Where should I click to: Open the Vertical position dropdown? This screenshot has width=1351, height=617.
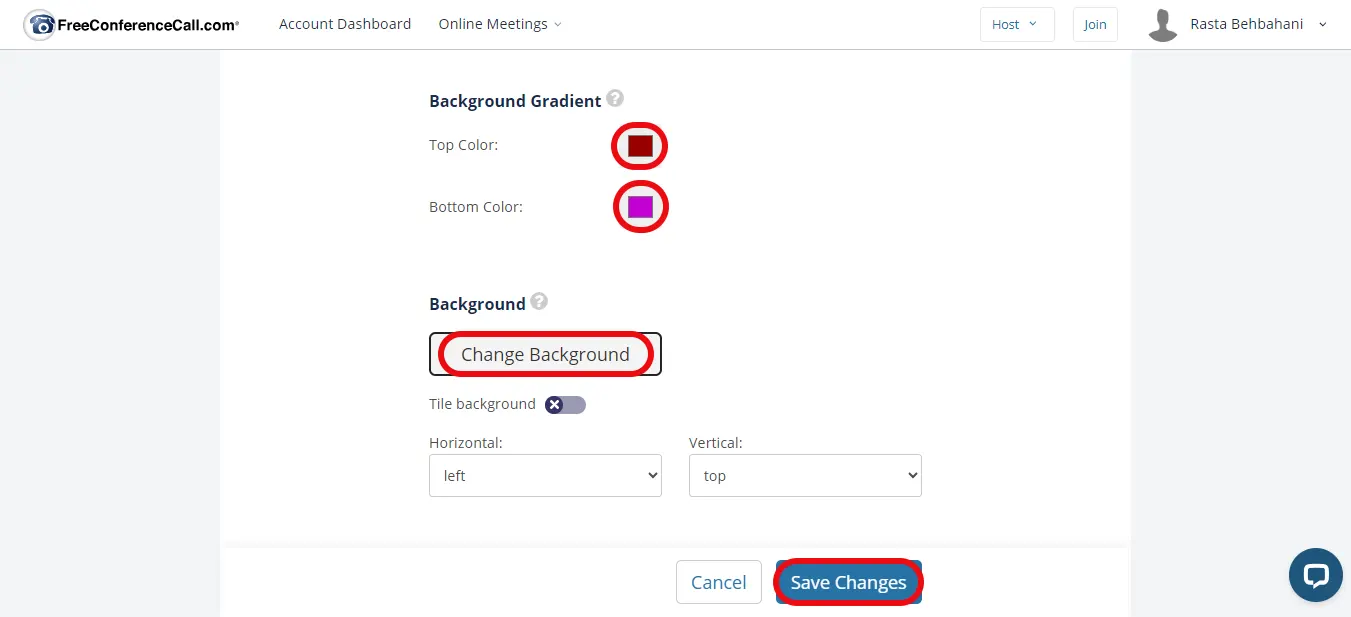click(805, 476)
